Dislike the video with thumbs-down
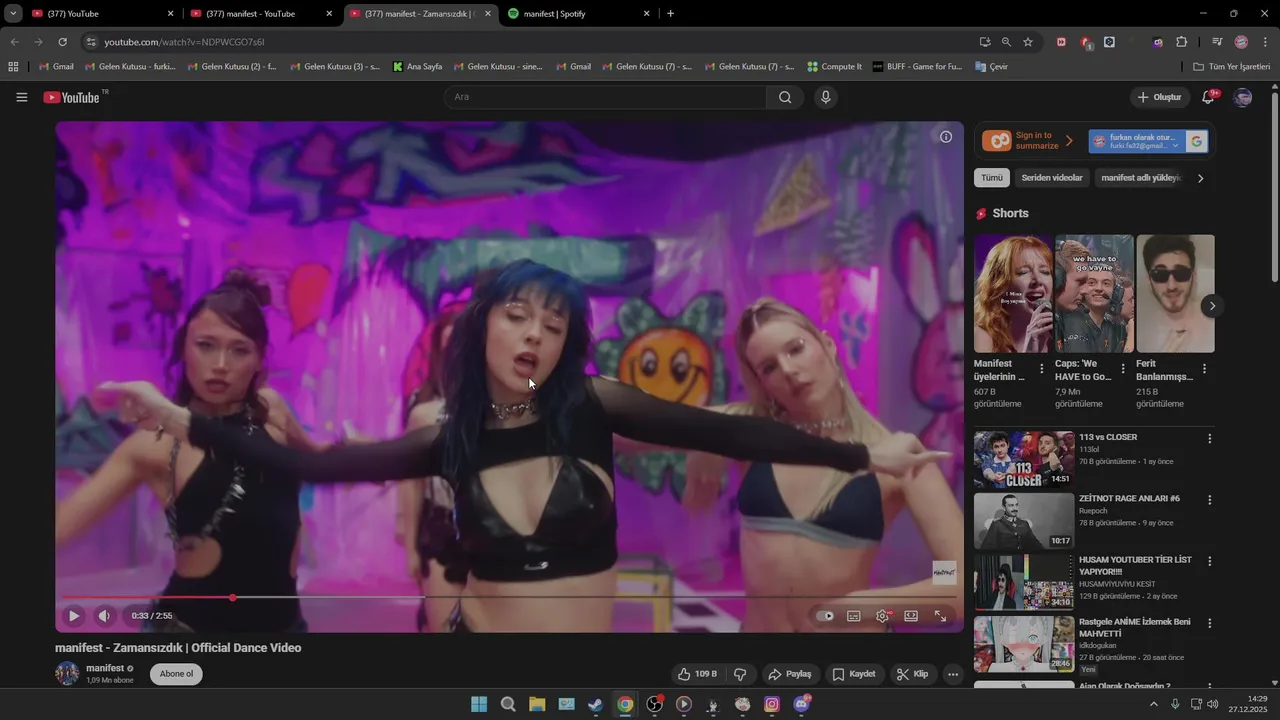1280x720 pixels. (x=740, y=674)
